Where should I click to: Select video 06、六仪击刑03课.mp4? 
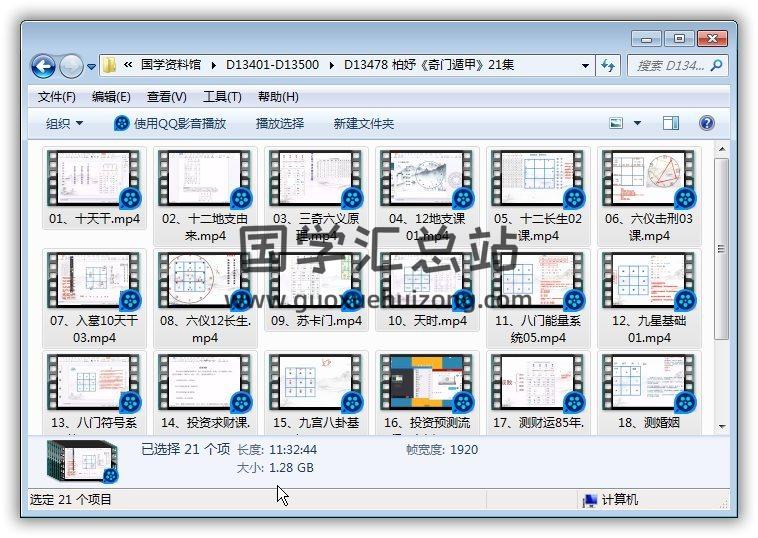649,196
